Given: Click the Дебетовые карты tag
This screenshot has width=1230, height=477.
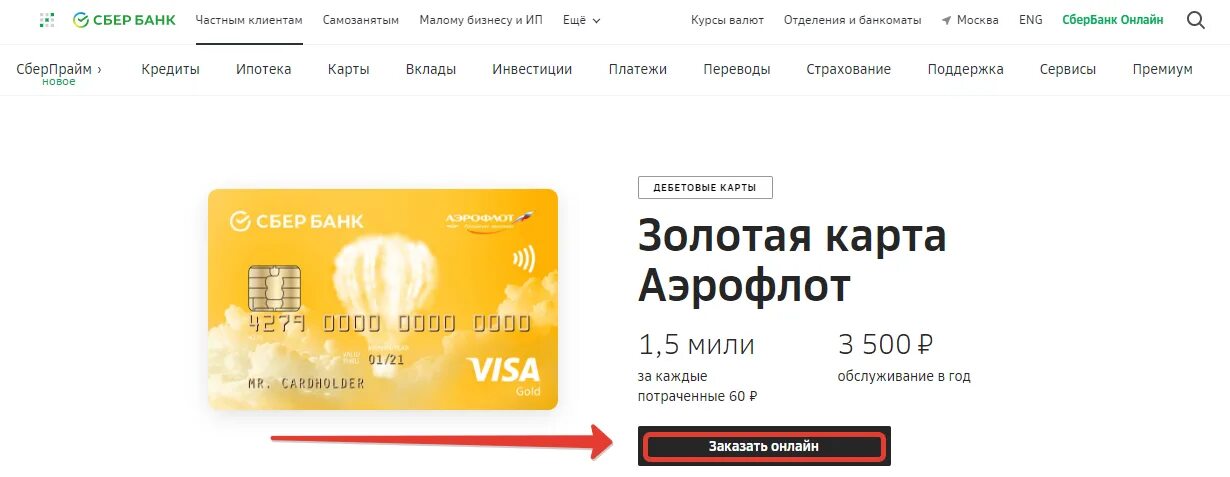Looking at the screenshot, I should 705,187.
